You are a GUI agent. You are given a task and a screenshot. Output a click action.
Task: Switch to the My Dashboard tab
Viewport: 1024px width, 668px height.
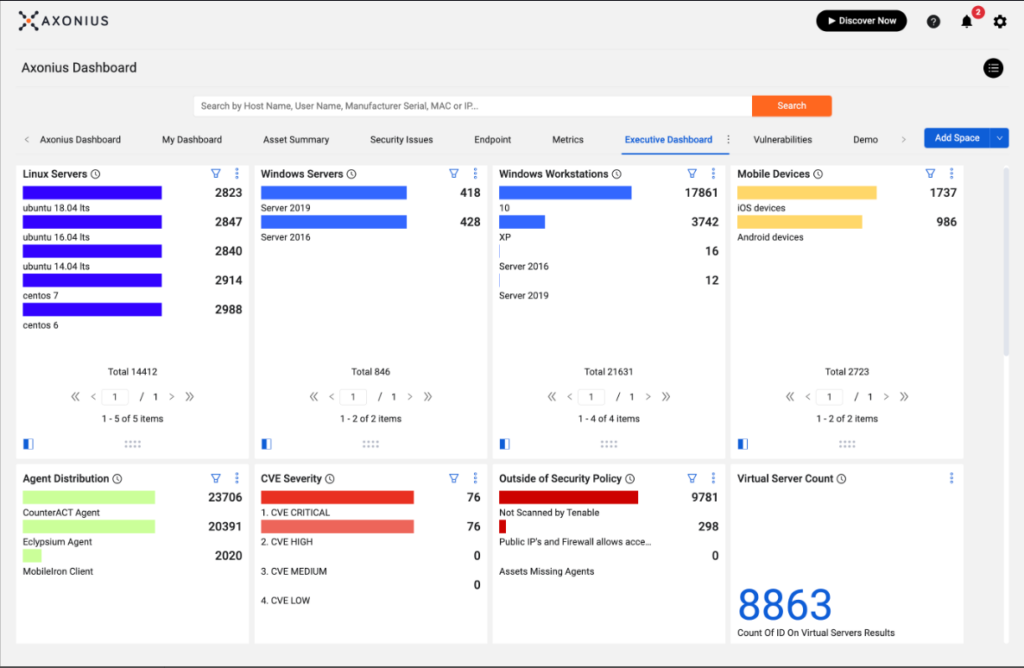point(192,140)
